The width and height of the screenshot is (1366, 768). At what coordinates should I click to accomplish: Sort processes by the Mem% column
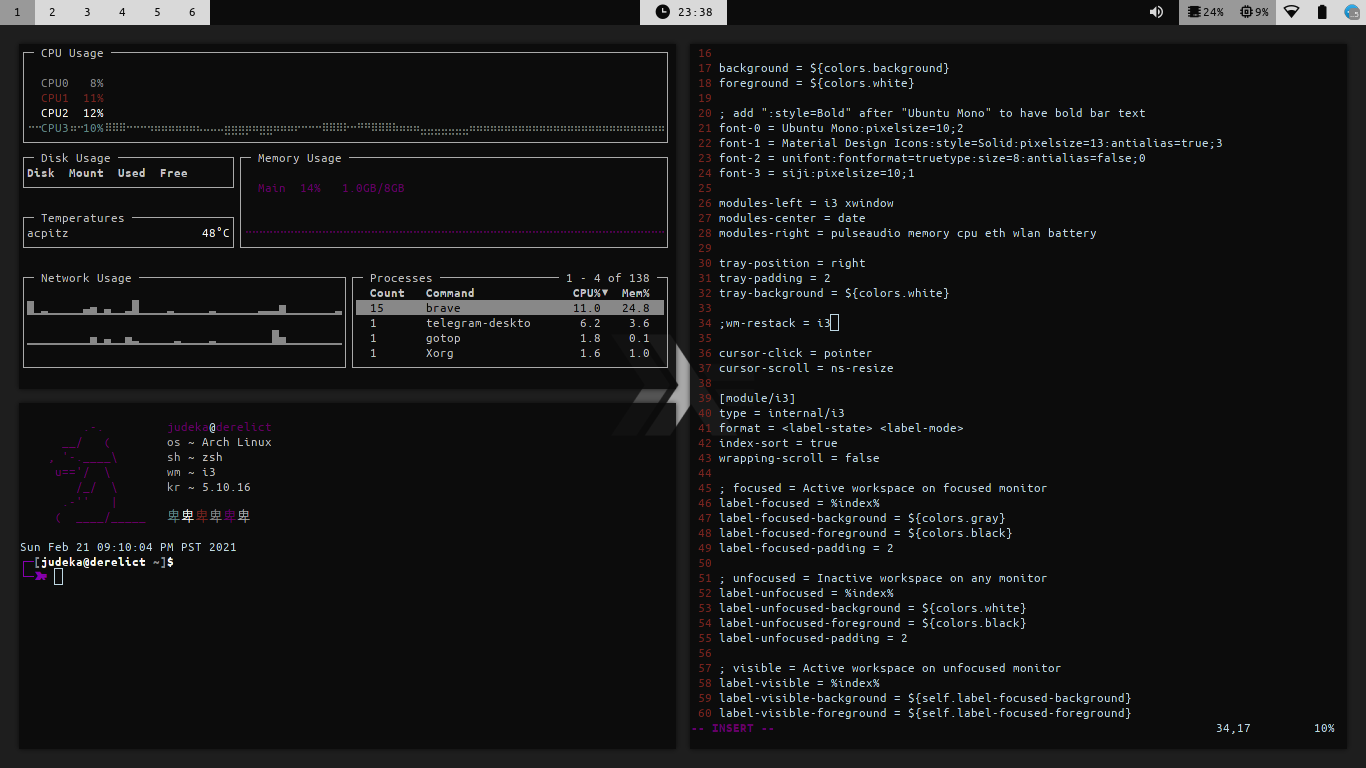tap(636, 293)
